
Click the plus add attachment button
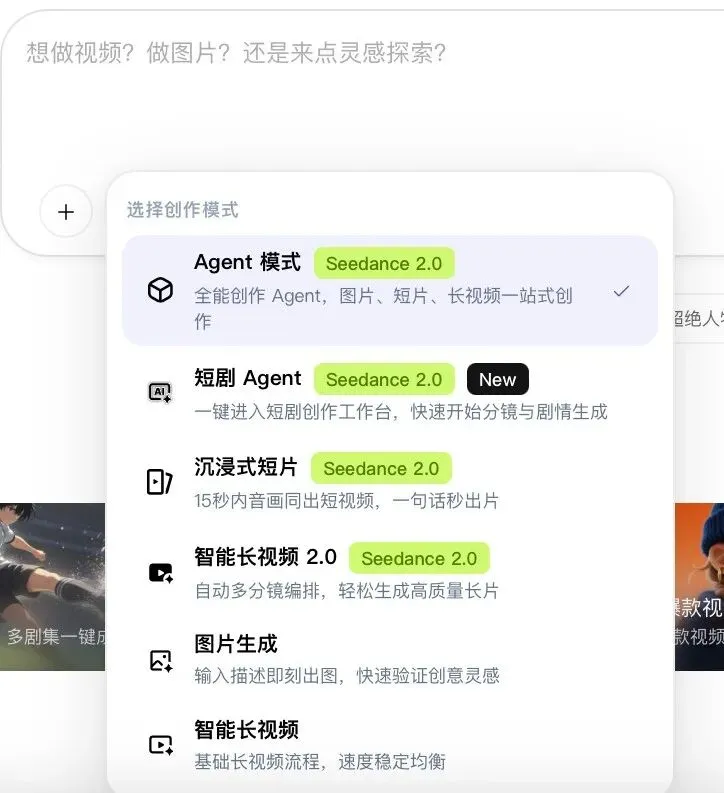[66, 211]
